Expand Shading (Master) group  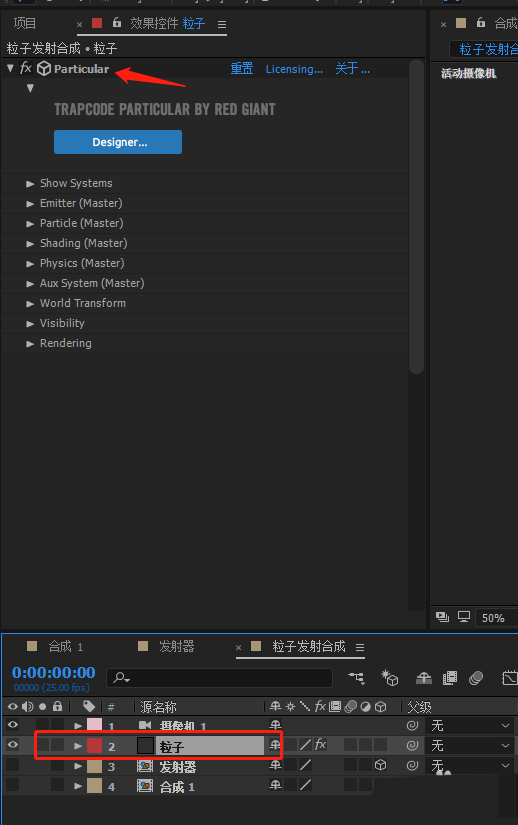click(30, 244)
